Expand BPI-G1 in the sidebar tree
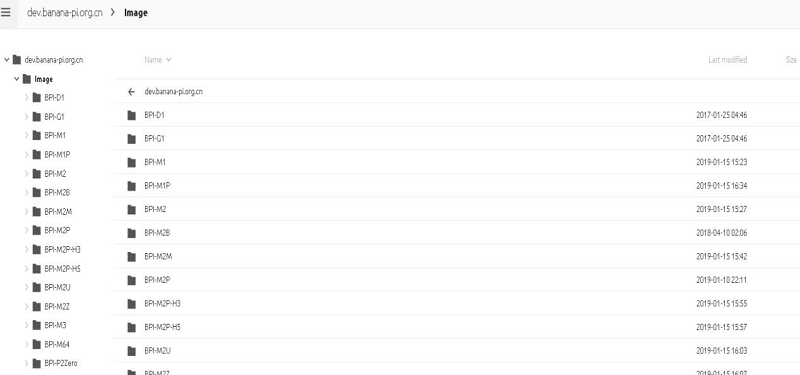The image size is (800, 375). click(x=27, y=117)
